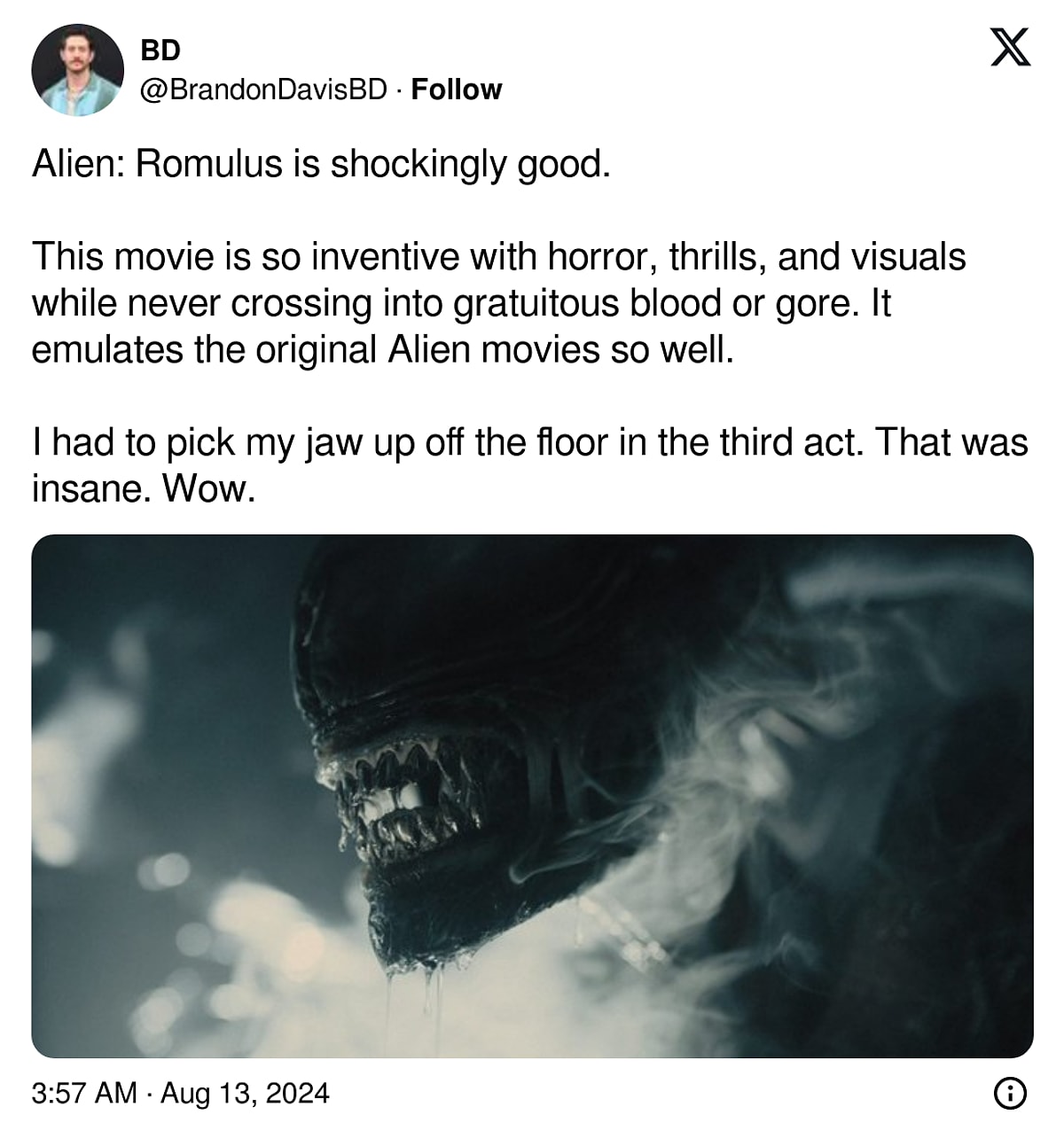Screen dimensions: 1064x1146
Task: Open the tweet info icon
Action: [x=1010, y=1093]
